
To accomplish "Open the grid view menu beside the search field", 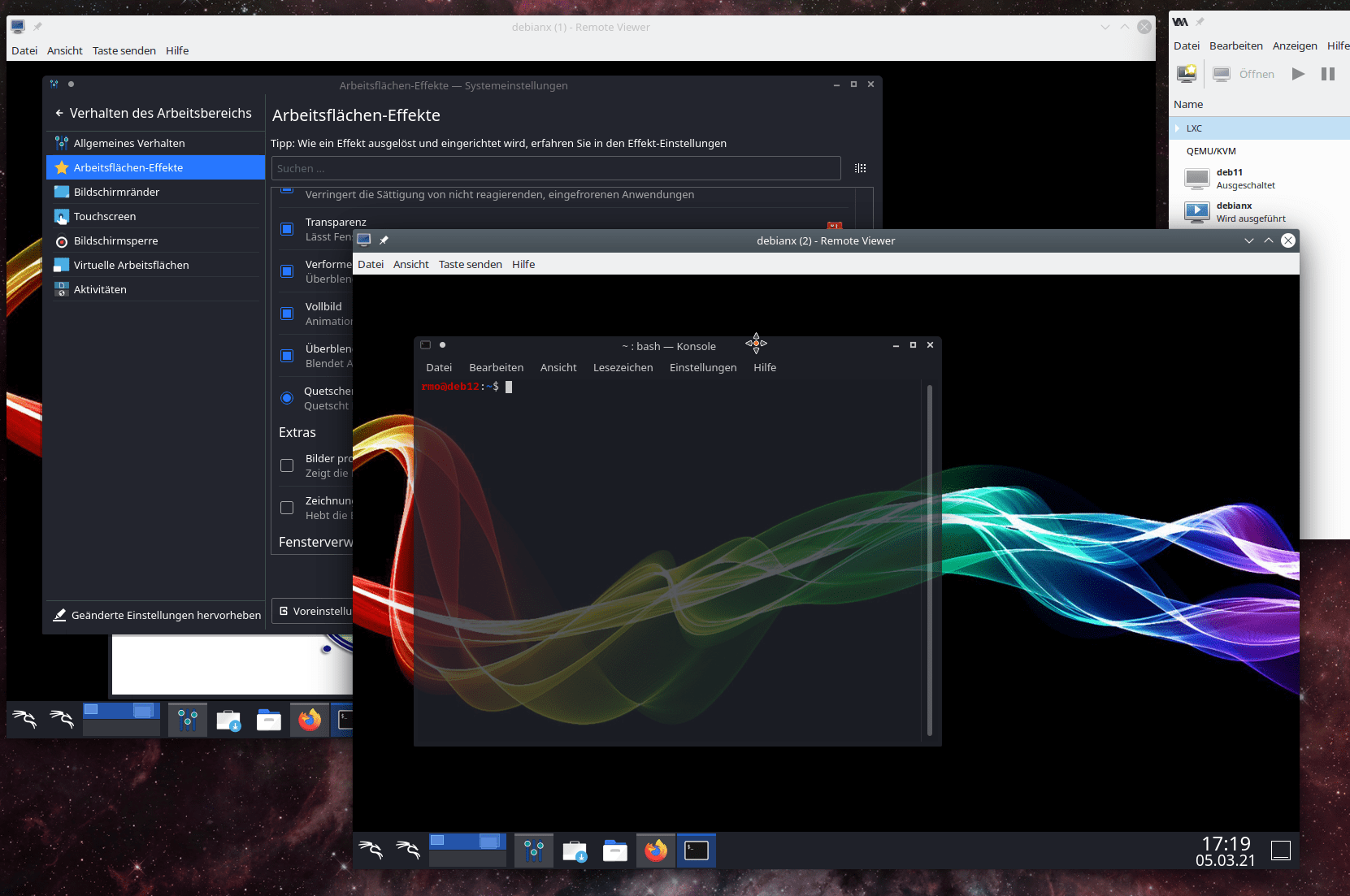I will click(x=860, y=168).
